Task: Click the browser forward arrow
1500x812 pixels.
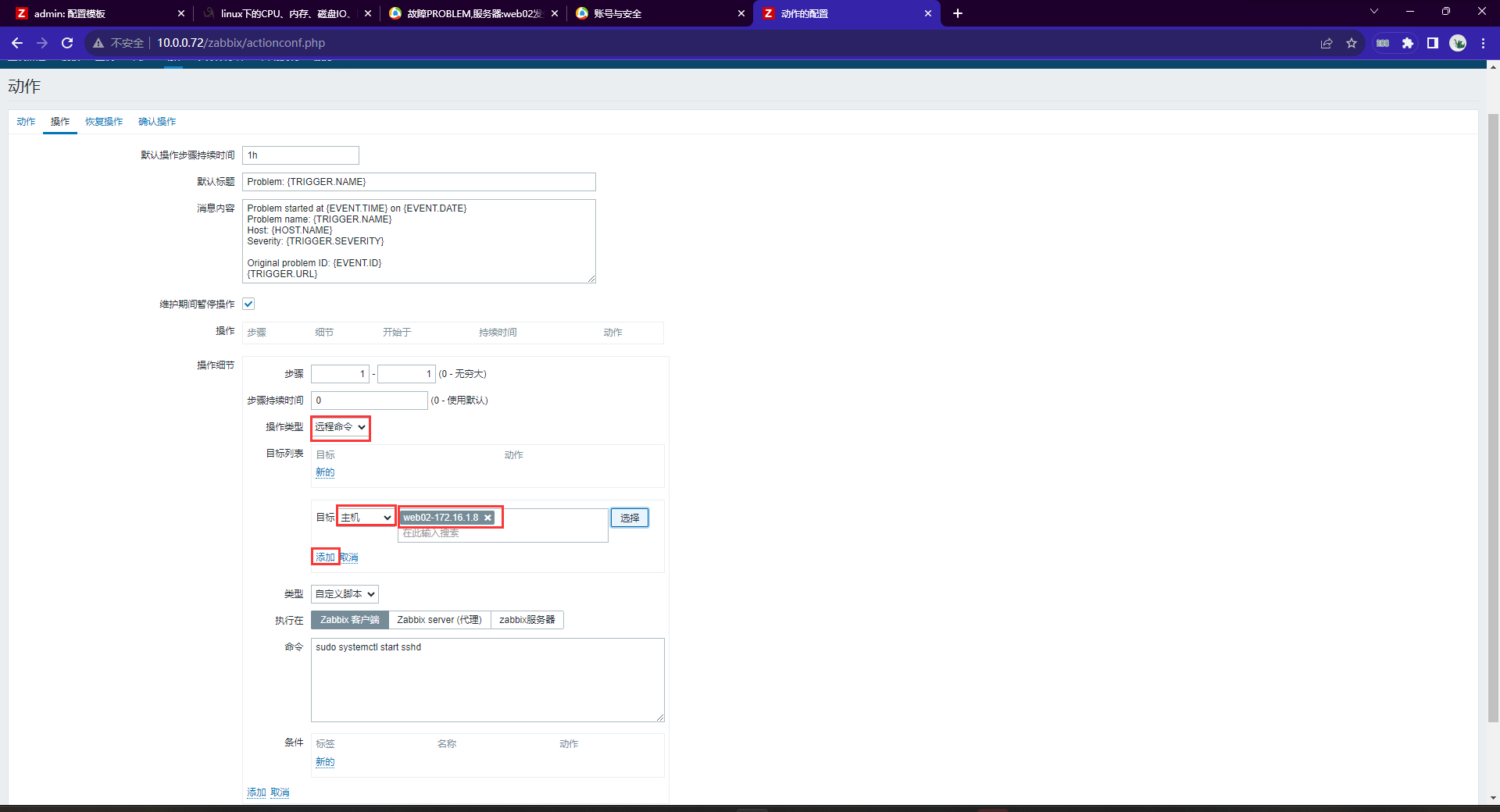Action: point(42,43)
